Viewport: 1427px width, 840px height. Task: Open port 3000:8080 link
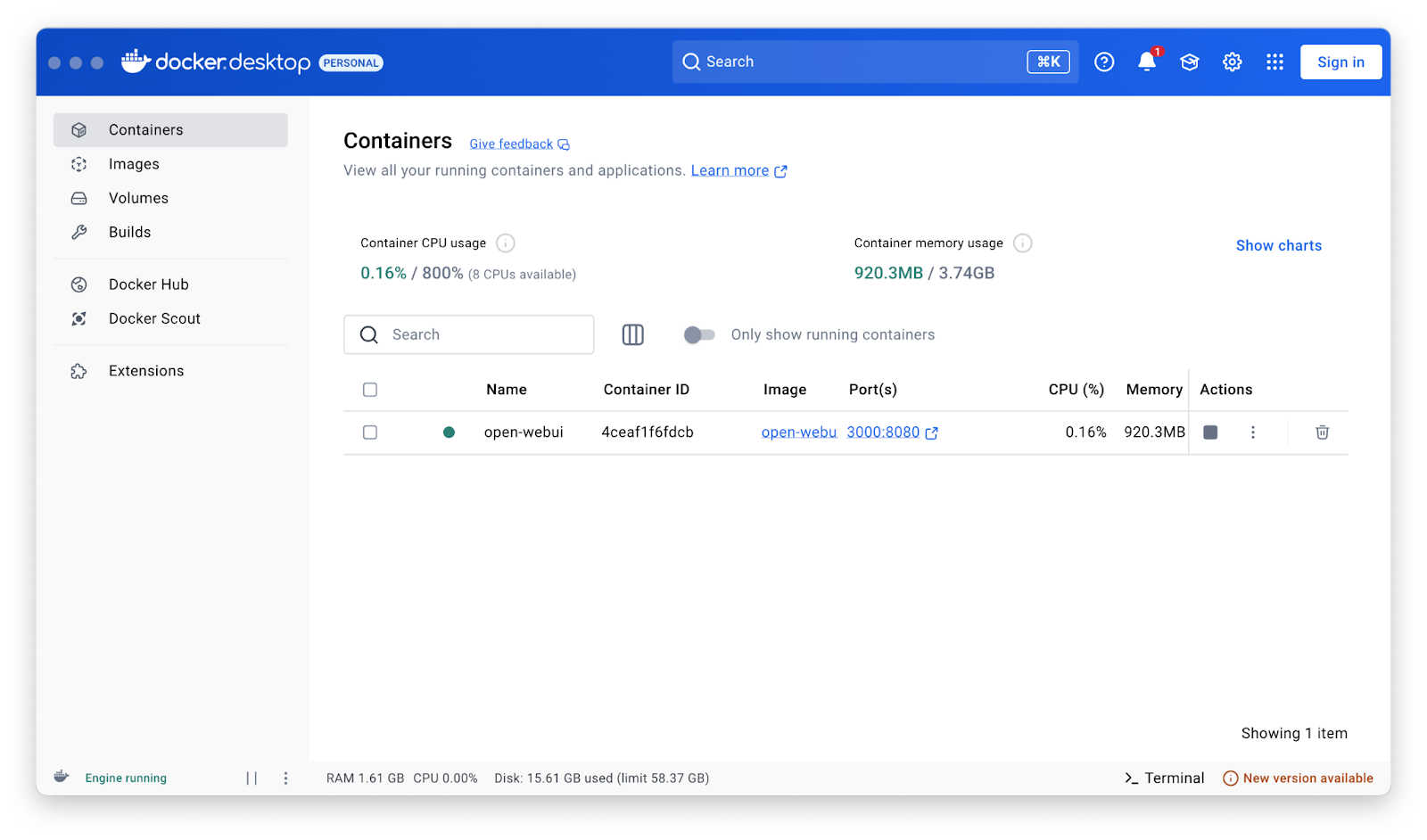tap(883, 432)
